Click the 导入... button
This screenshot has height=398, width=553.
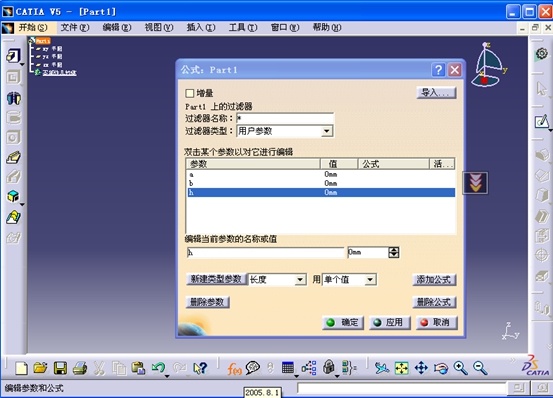tap(436, 93)
